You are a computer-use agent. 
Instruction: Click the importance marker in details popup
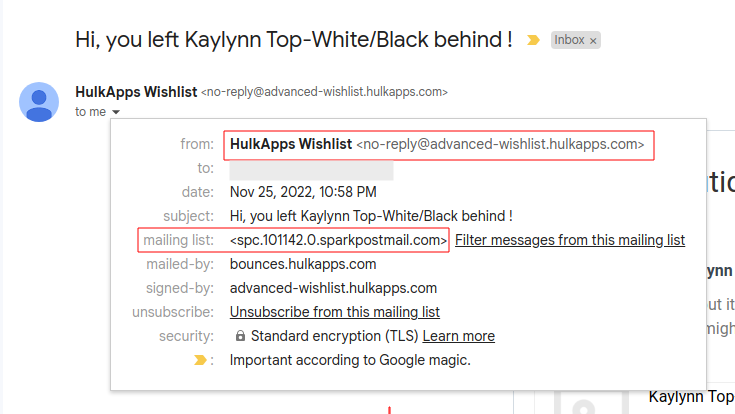pyautogui.click(x=200, y=360)
